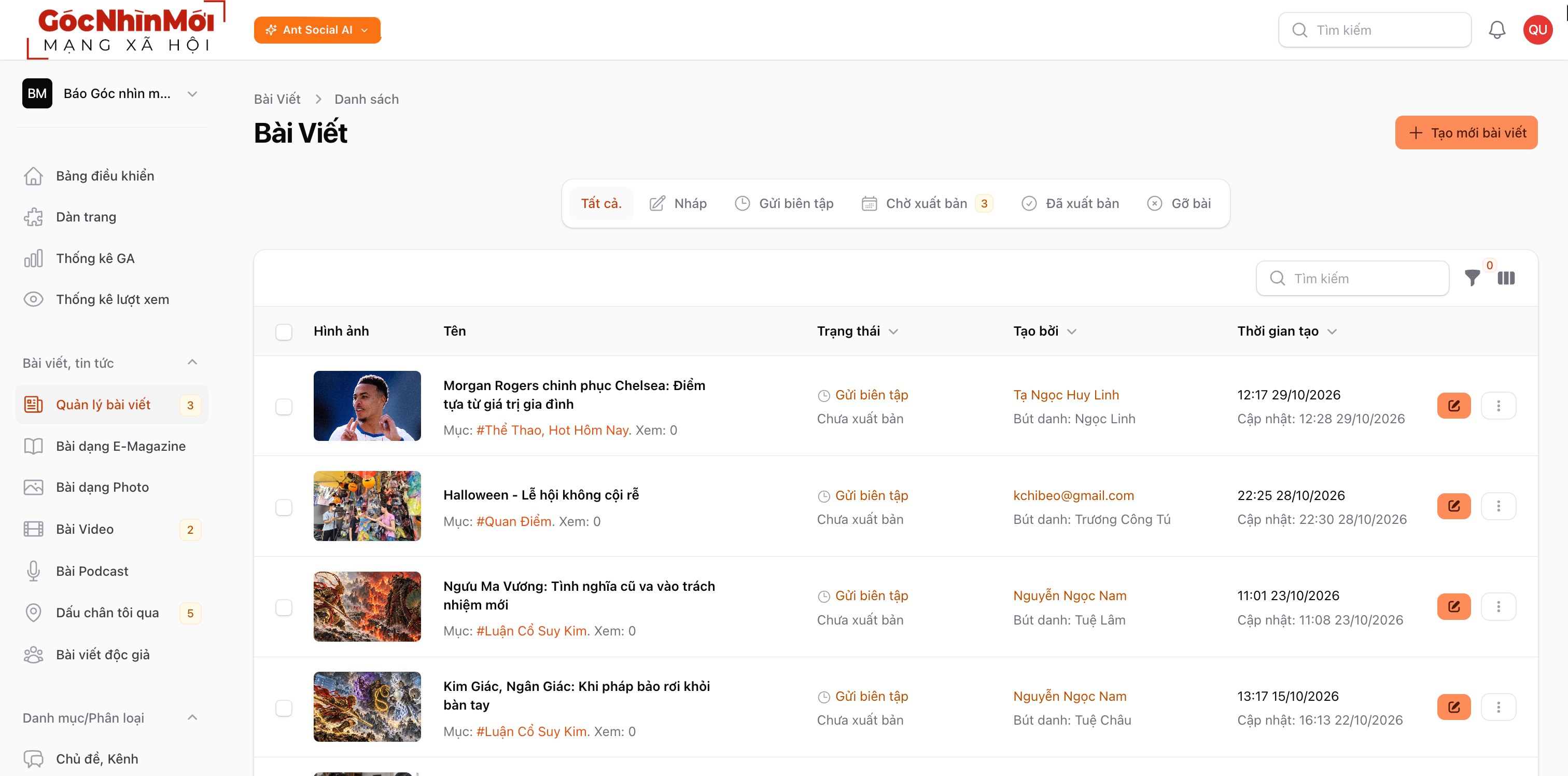
Task: Collapse the Danh mục/Phân loại section
Action: click(x=192, y=717)
